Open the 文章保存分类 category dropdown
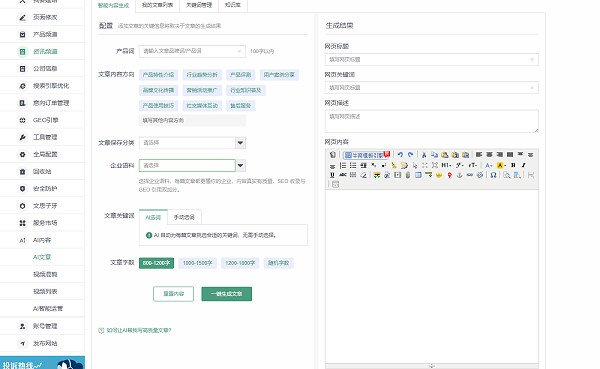600x369 pixels. pyautogui.click(x=192, y=143)
